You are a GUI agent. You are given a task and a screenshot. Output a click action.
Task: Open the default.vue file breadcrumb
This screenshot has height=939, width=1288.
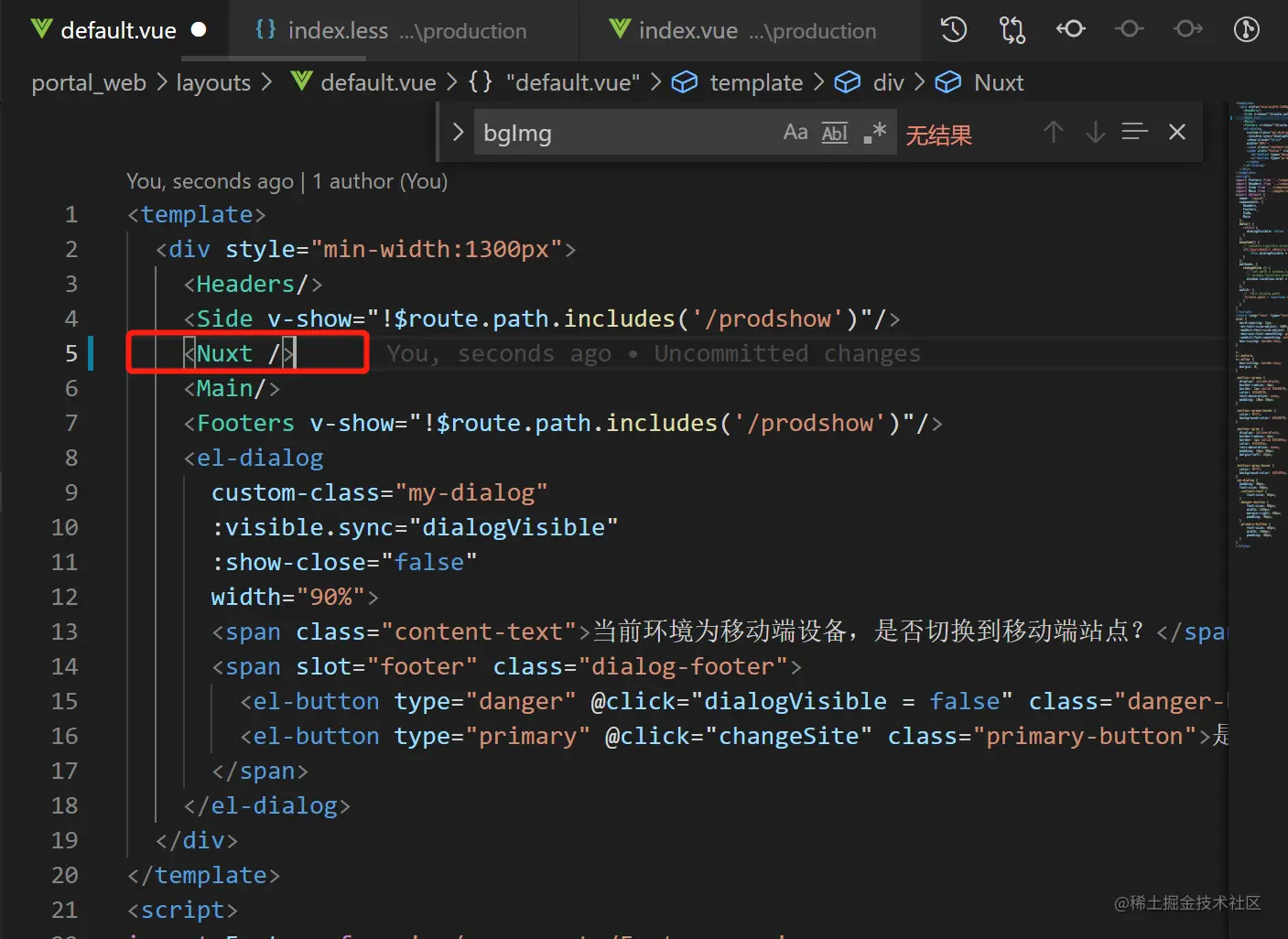coord(378,82)
